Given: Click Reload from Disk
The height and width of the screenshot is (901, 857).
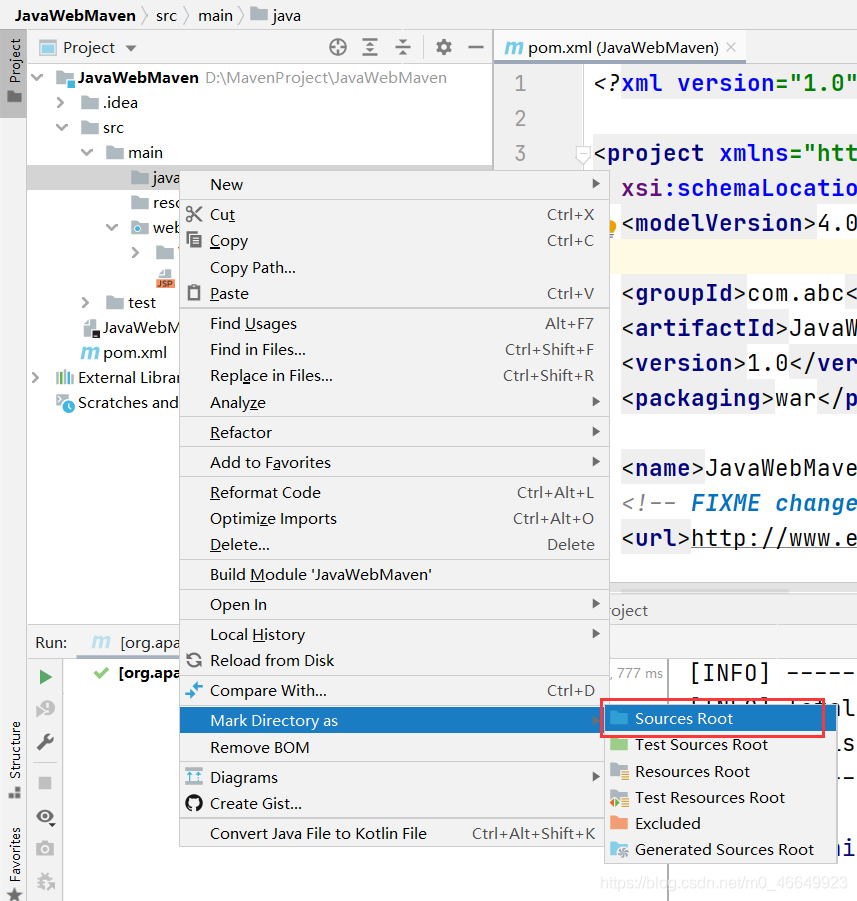Looking at the screenshot, I should (394, 661).
